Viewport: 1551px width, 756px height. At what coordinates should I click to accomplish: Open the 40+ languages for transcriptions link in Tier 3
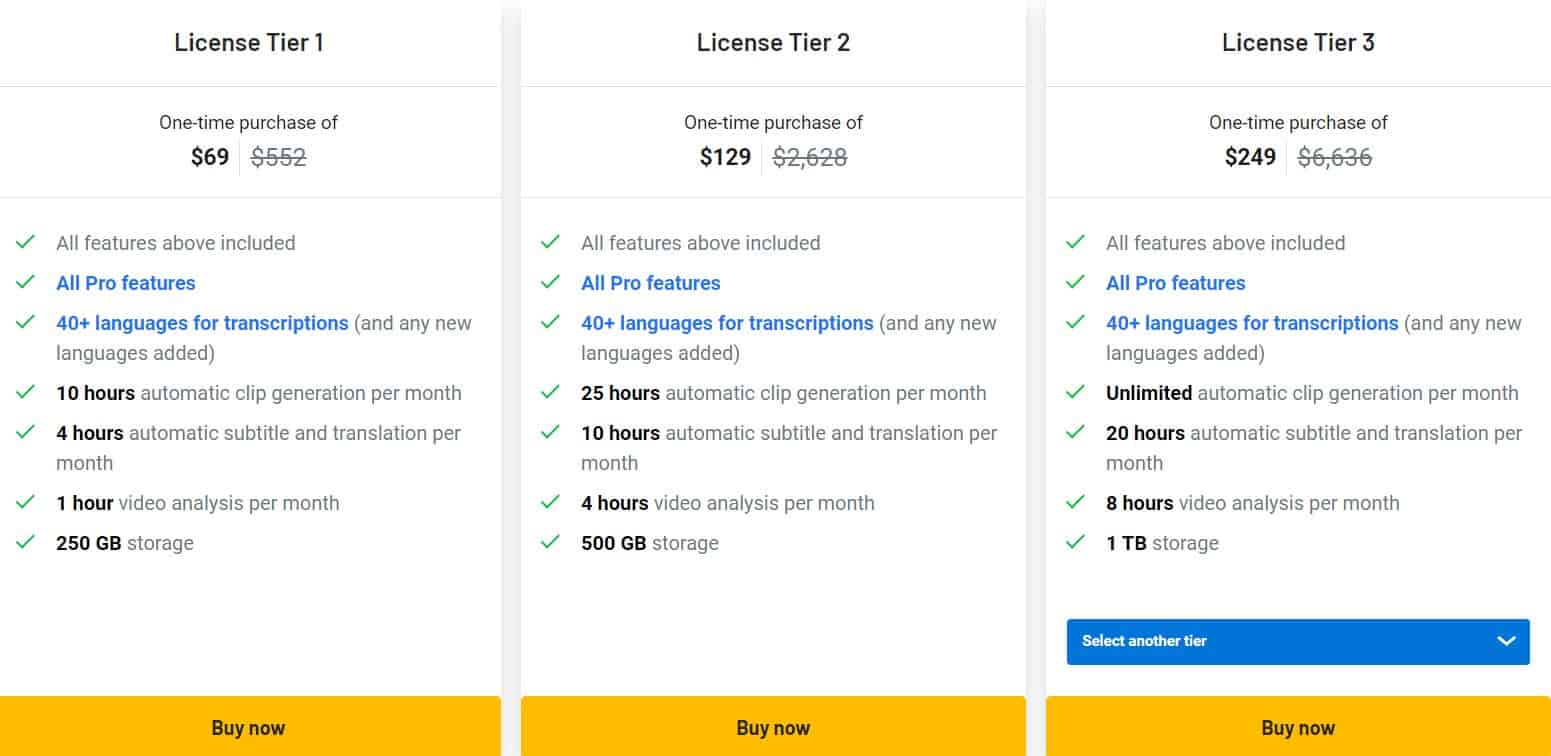pos(1253,323)
